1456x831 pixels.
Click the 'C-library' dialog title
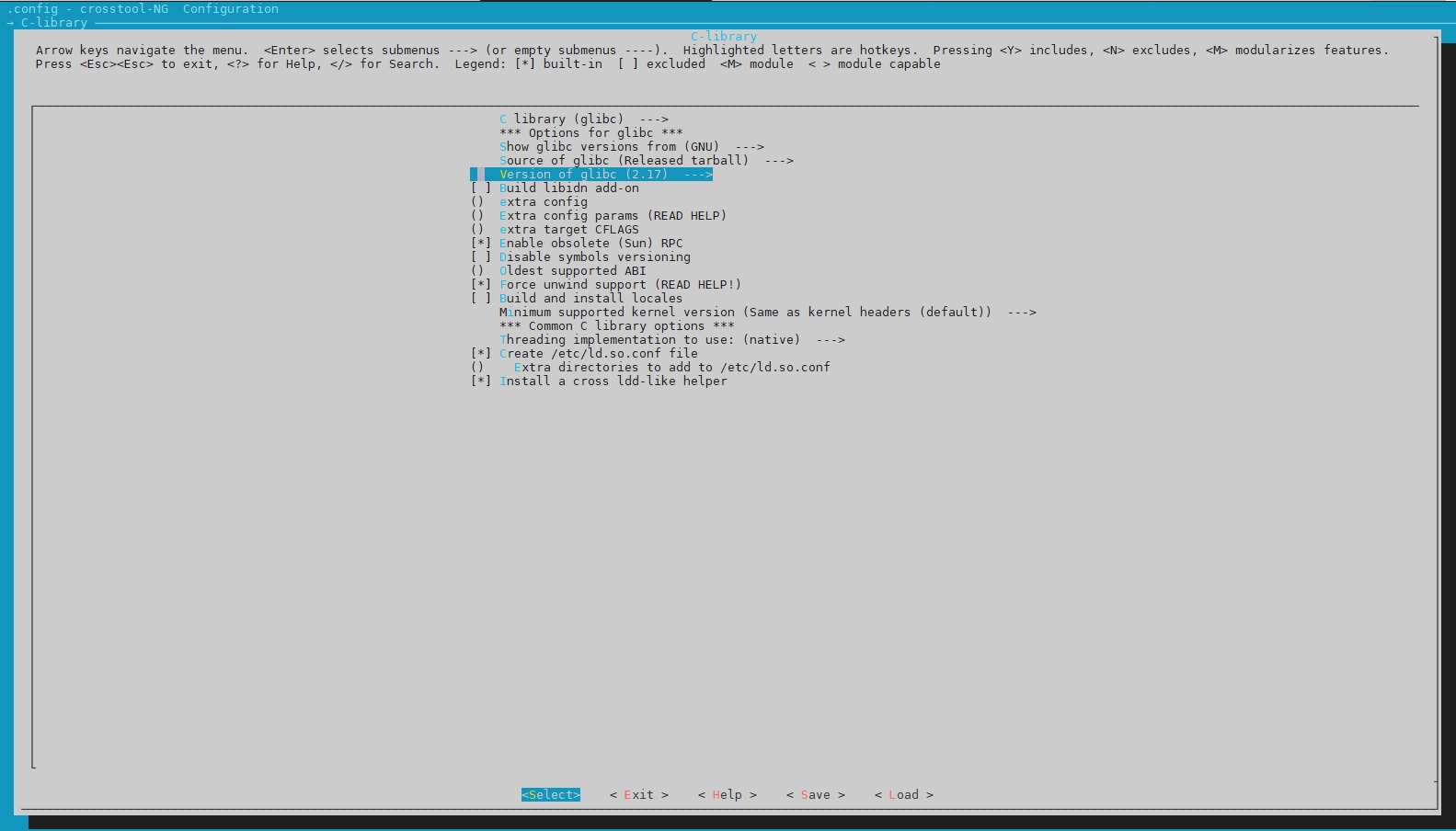(x=724, y=36)
